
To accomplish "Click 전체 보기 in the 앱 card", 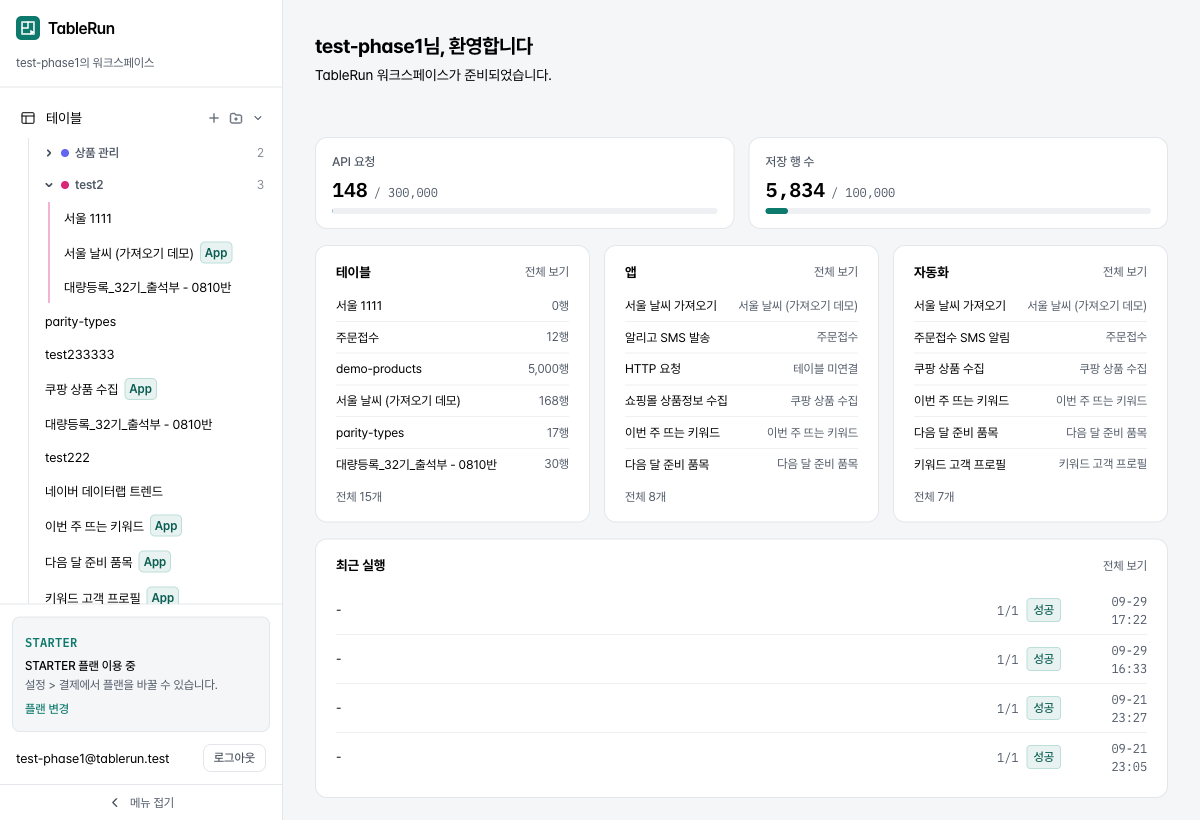I will click(x=836, y=272).
